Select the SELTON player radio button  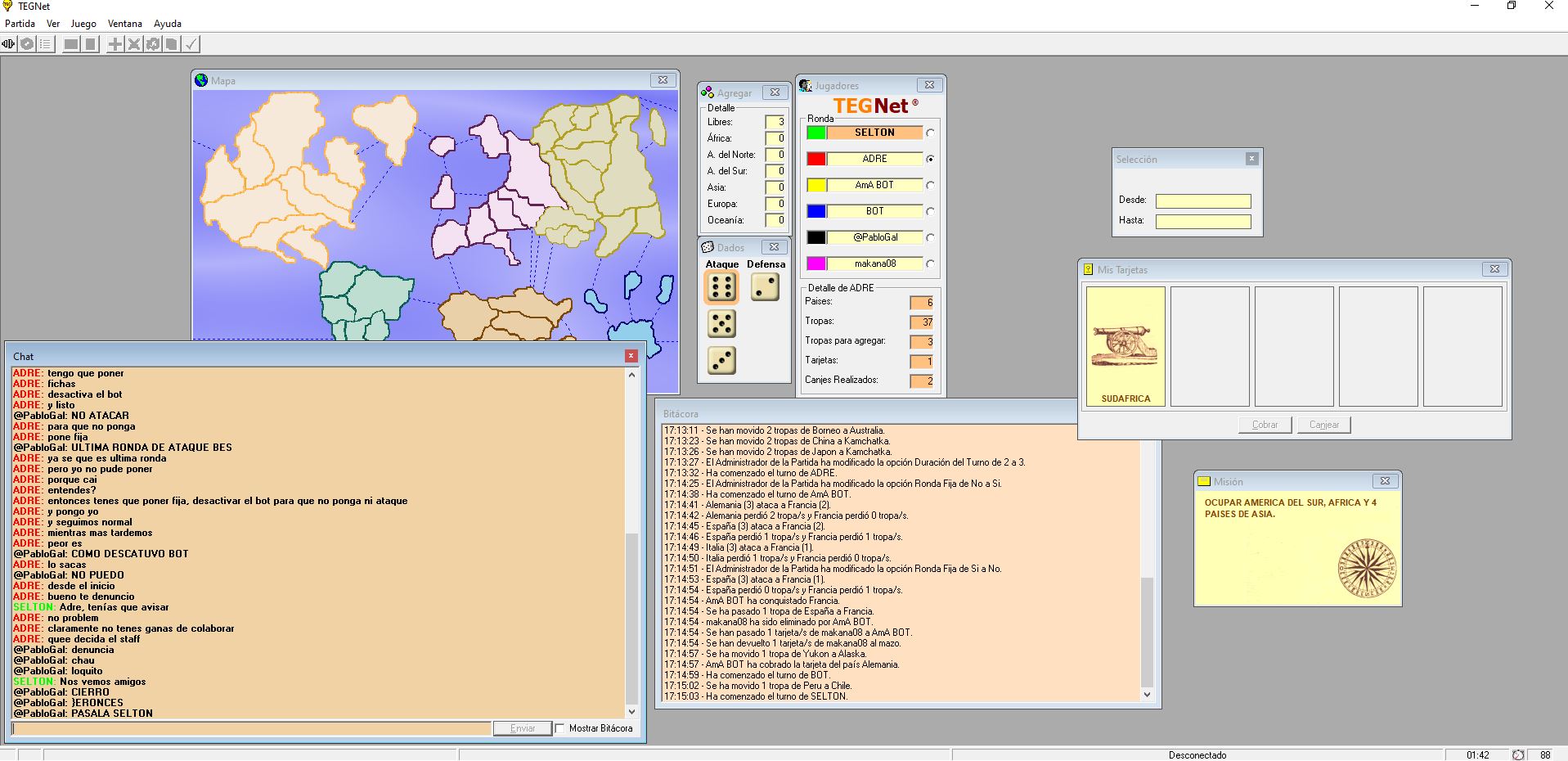coord(930,133)
